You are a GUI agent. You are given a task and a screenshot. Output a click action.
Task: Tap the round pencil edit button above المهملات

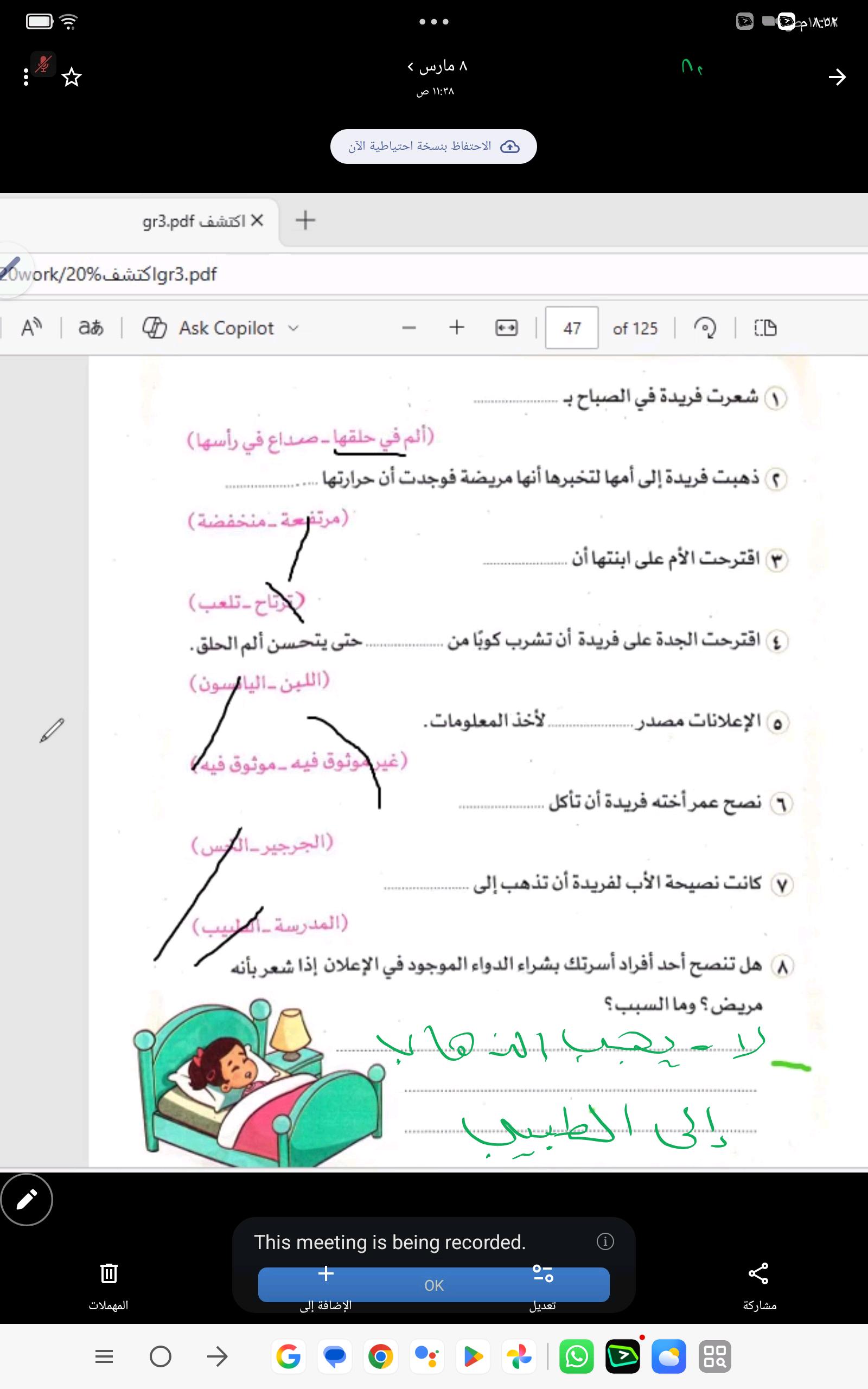pos(27,1199)
